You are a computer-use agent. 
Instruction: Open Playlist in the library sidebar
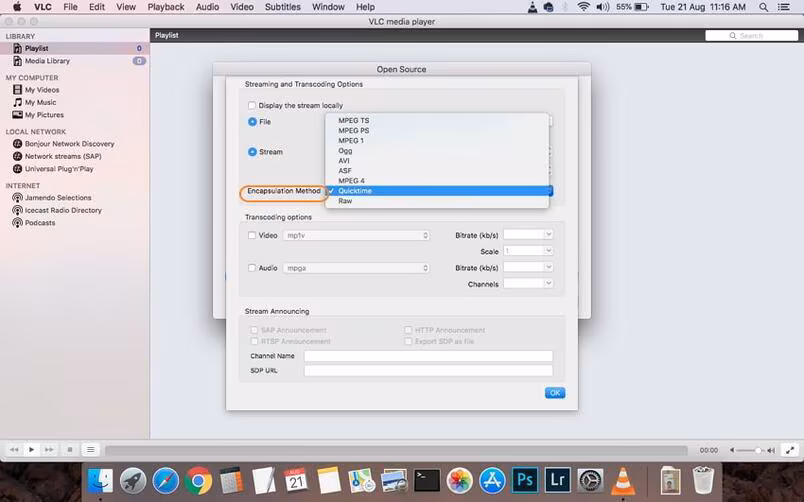[x=74, y=48]
